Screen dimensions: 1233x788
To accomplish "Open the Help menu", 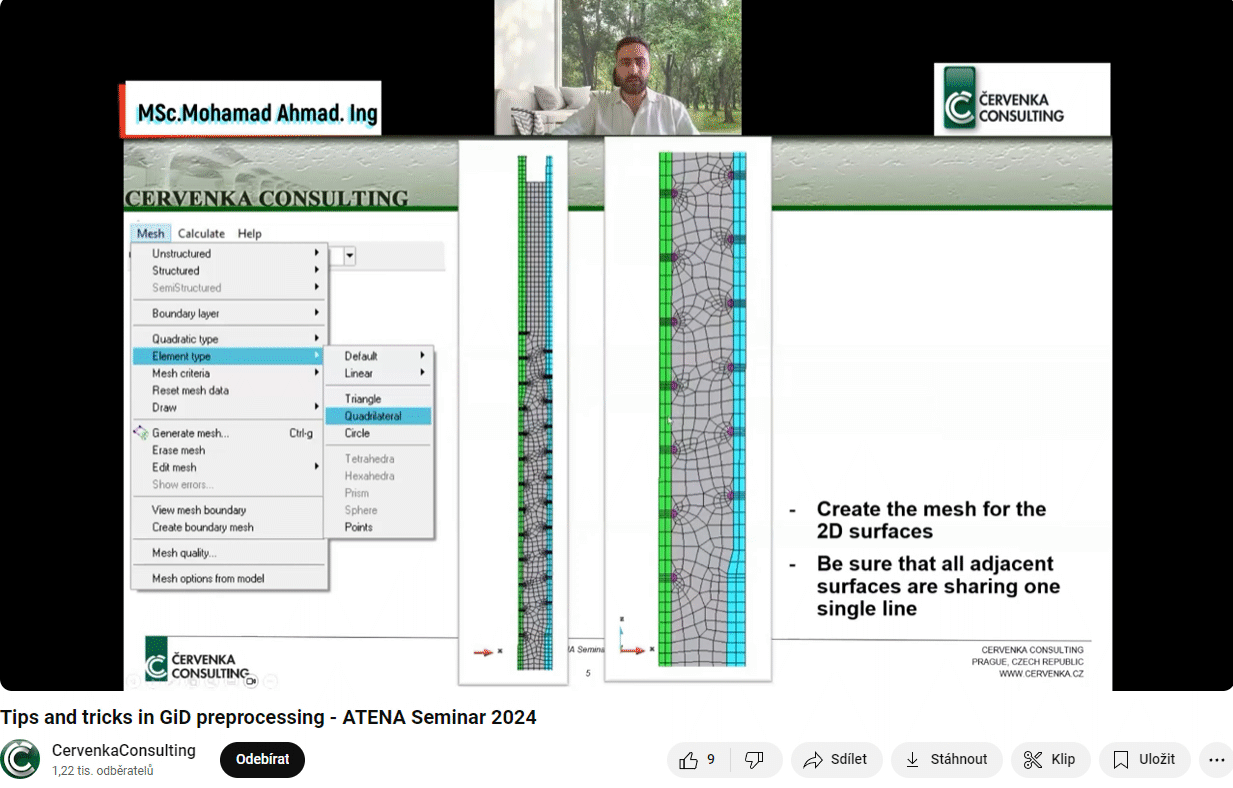I will 249,233.
